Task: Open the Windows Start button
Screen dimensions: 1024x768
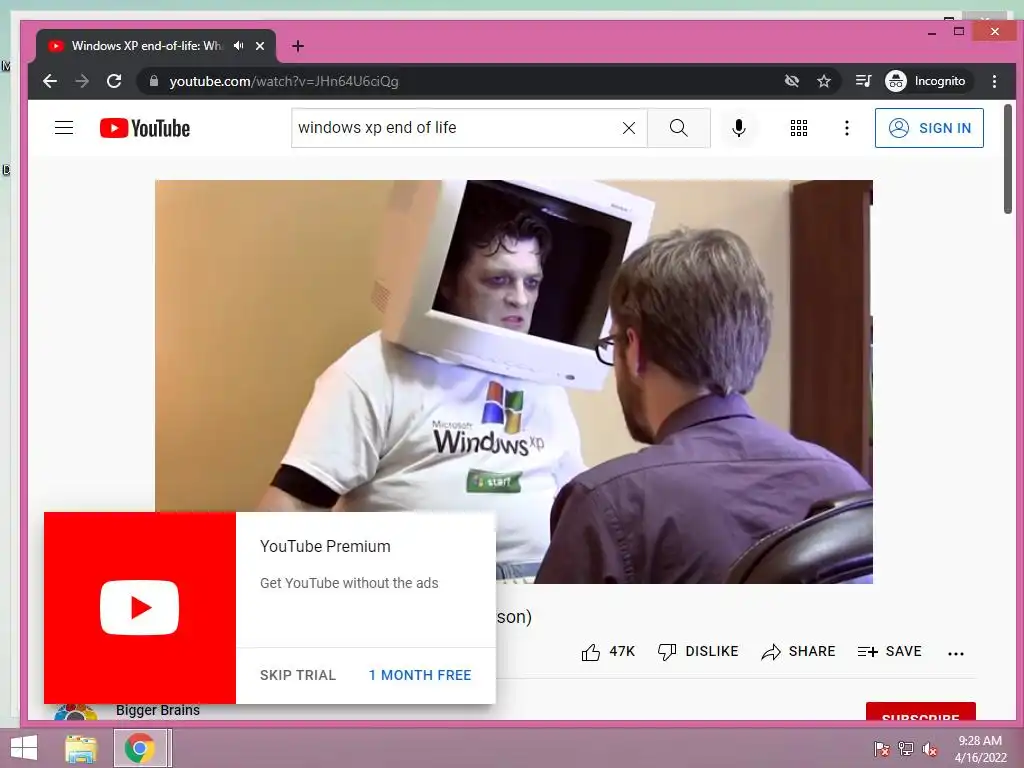Action: click(24, 748)
